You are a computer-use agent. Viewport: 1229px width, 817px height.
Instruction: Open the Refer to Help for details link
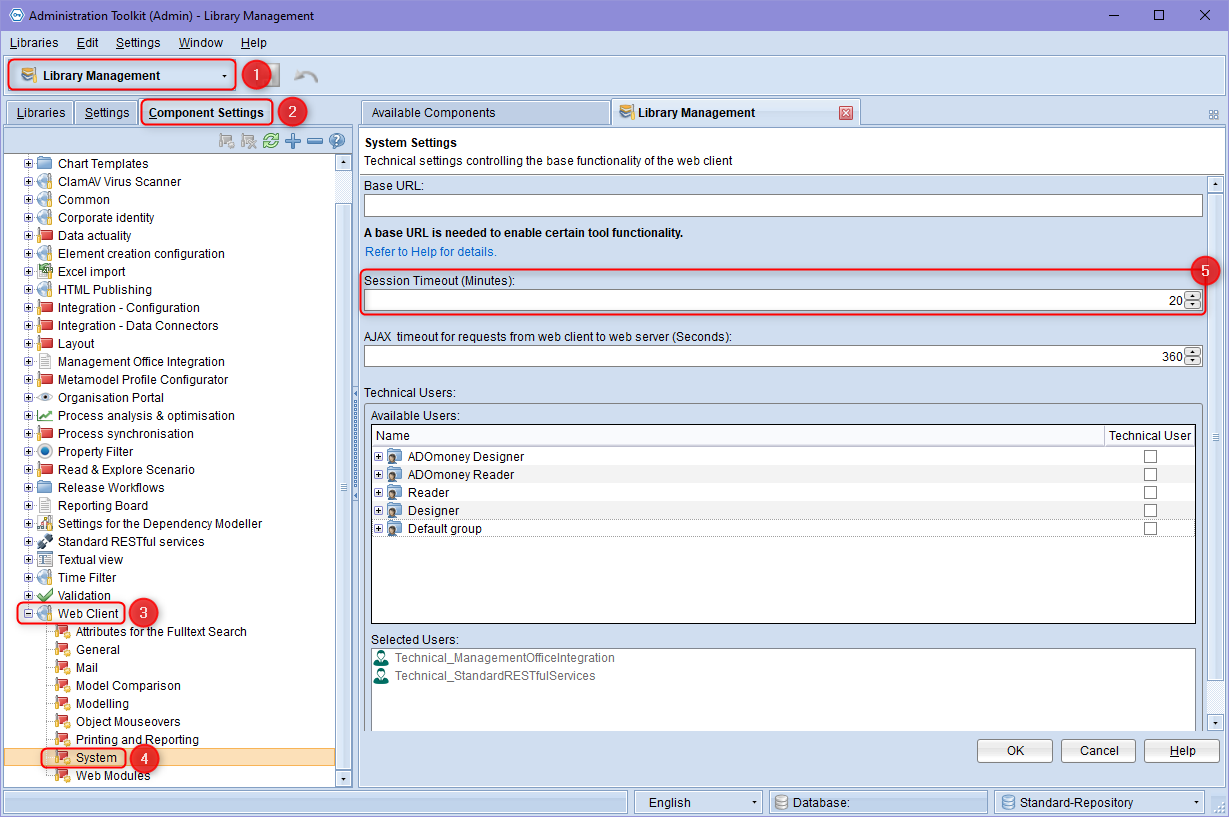[x=431, y=252]
